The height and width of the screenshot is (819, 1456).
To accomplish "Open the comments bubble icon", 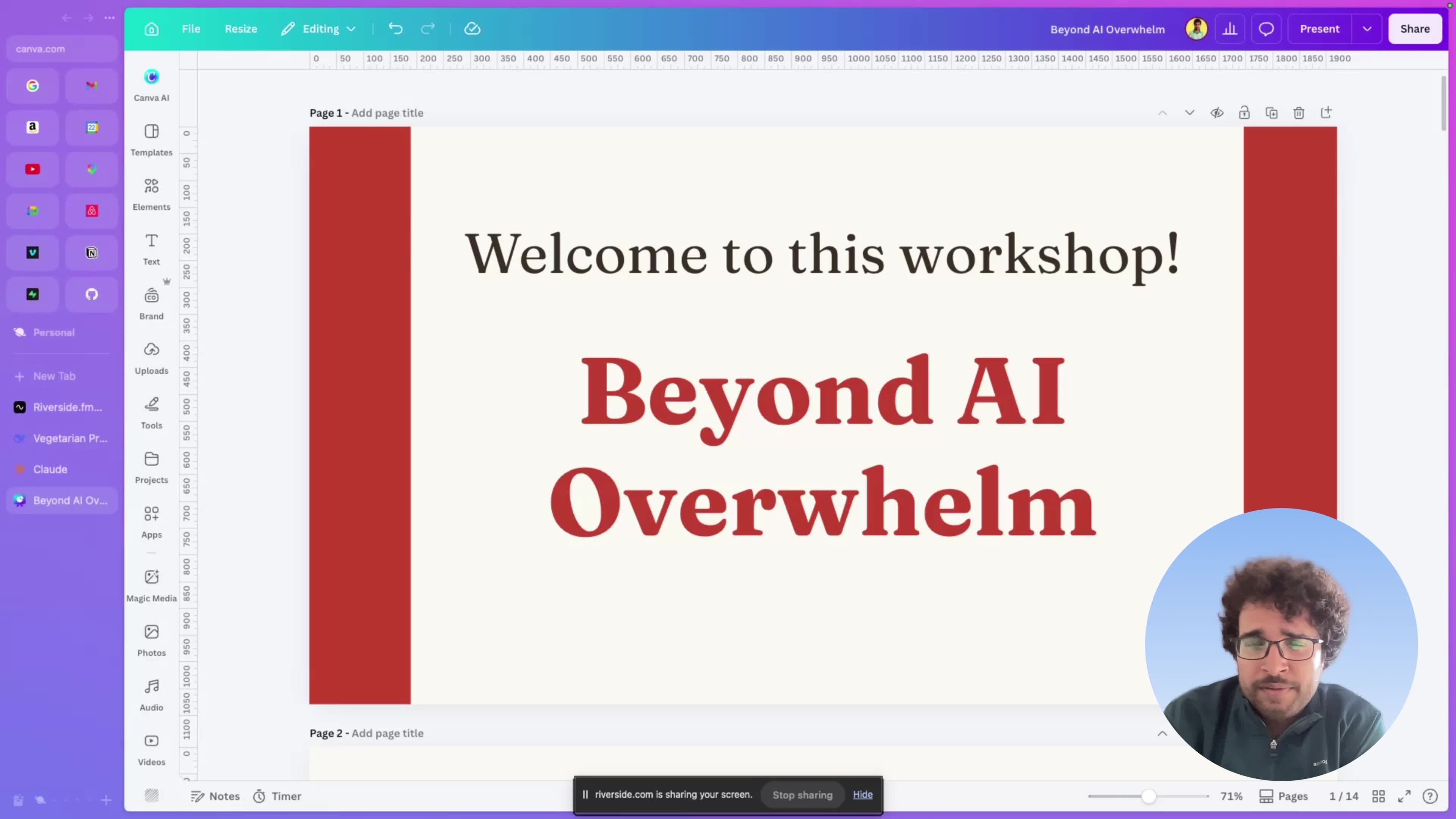I will click(x=1266, y=29).
